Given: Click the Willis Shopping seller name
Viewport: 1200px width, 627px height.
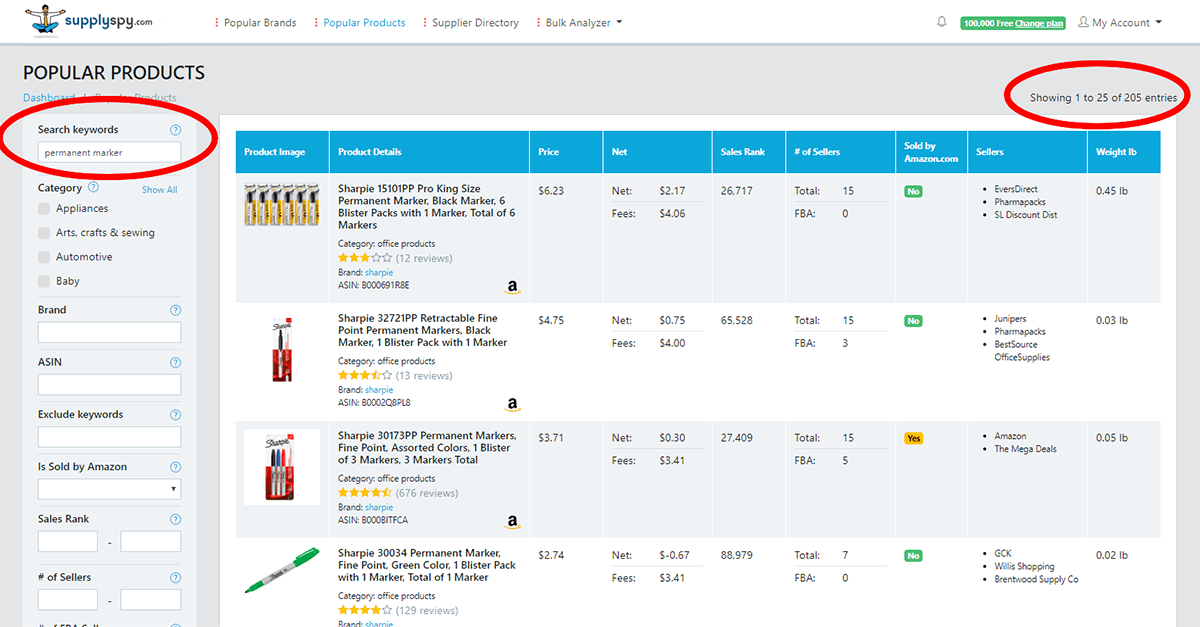Looking at the screenshot, I should click(1024, 567).
